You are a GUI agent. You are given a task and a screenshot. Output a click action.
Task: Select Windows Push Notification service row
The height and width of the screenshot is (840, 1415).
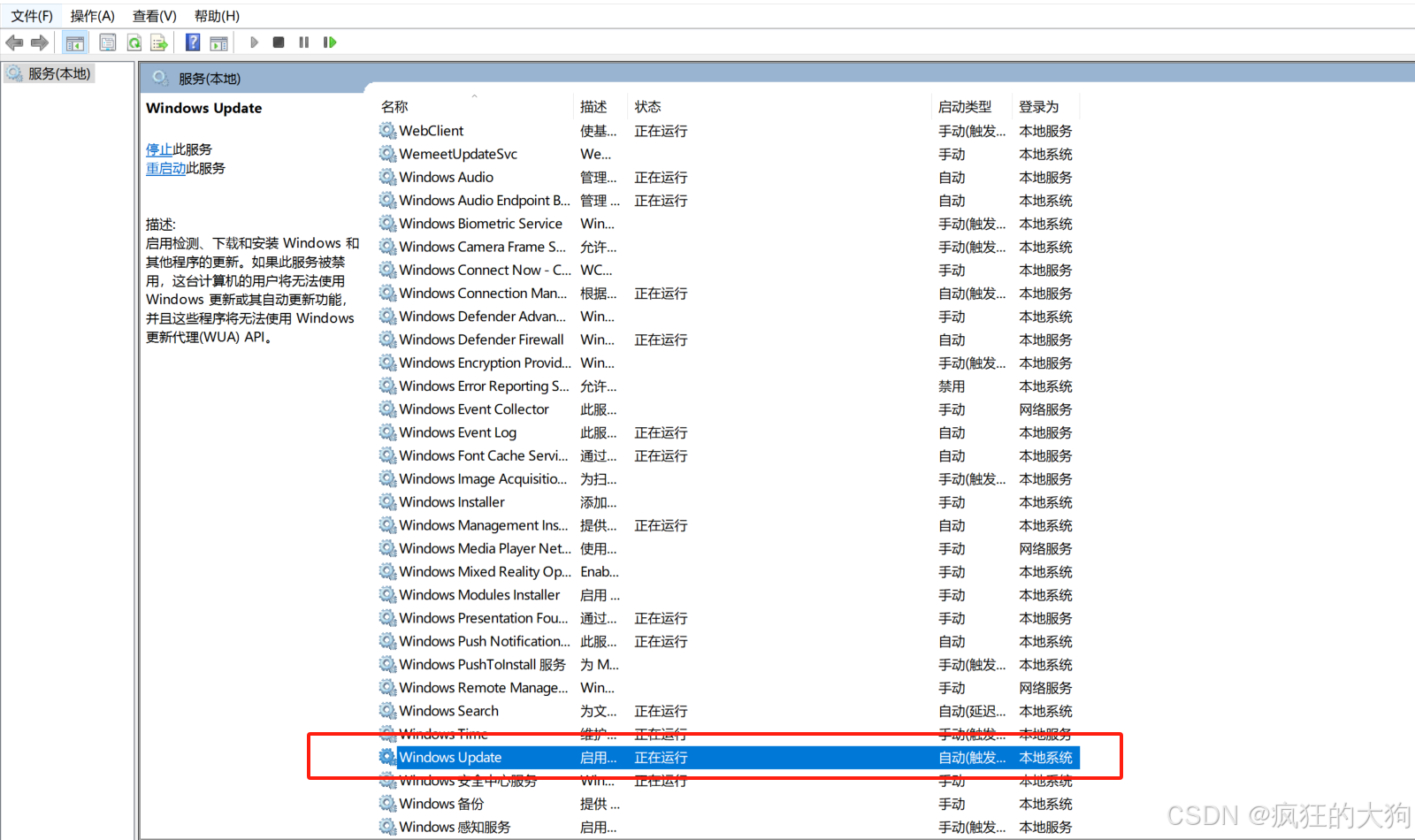(729, 641)
